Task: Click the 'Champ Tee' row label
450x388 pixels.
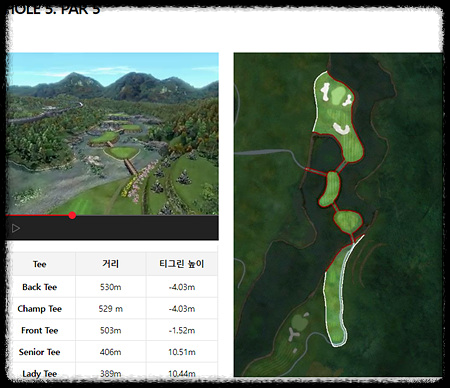Action: point(40,309)
